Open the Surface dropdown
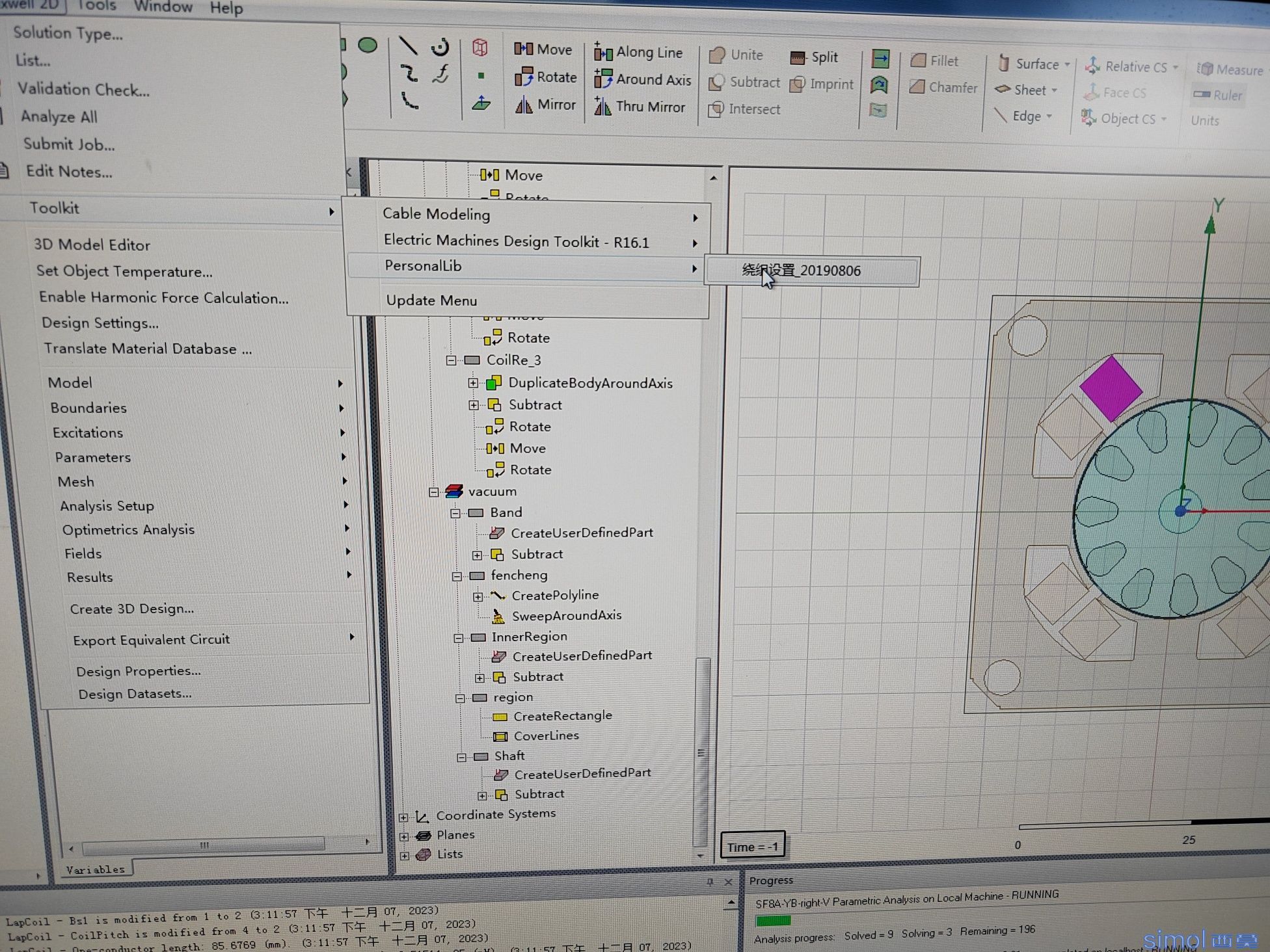This screenshot has height=952, width=1270. point(1034,64)
